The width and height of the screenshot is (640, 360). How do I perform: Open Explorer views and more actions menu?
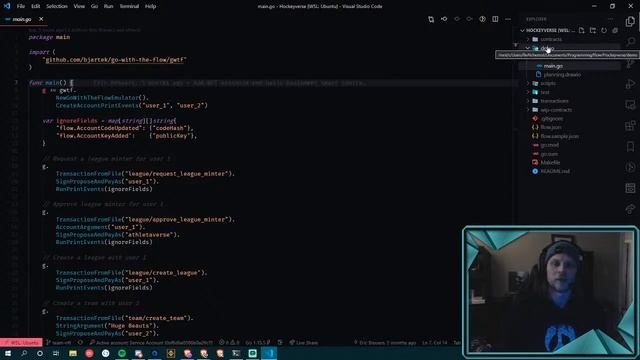(x=611, y=19)
